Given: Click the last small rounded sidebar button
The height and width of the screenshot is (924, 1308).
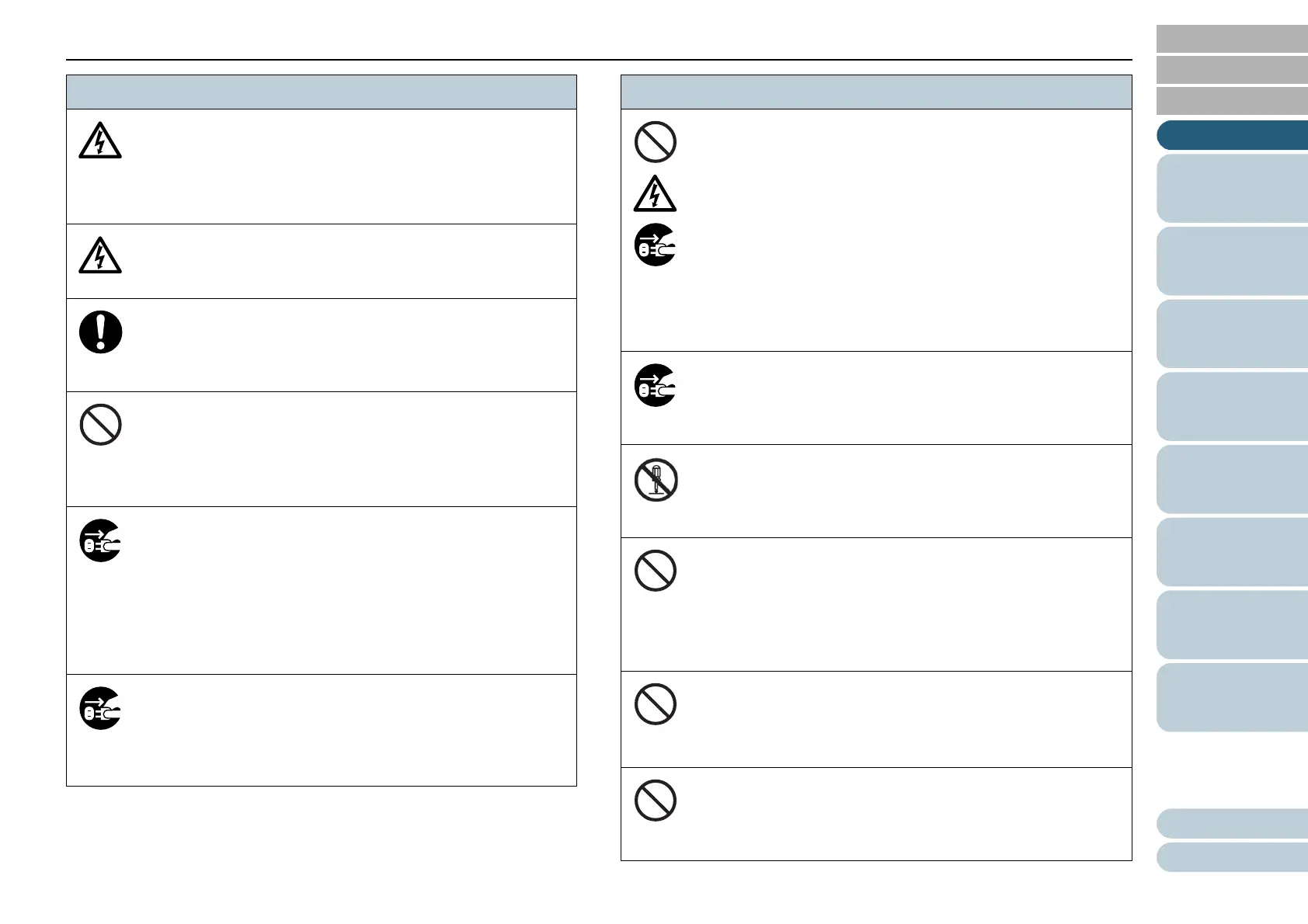Looking at the screenshot, I should tap(1232, 858).
